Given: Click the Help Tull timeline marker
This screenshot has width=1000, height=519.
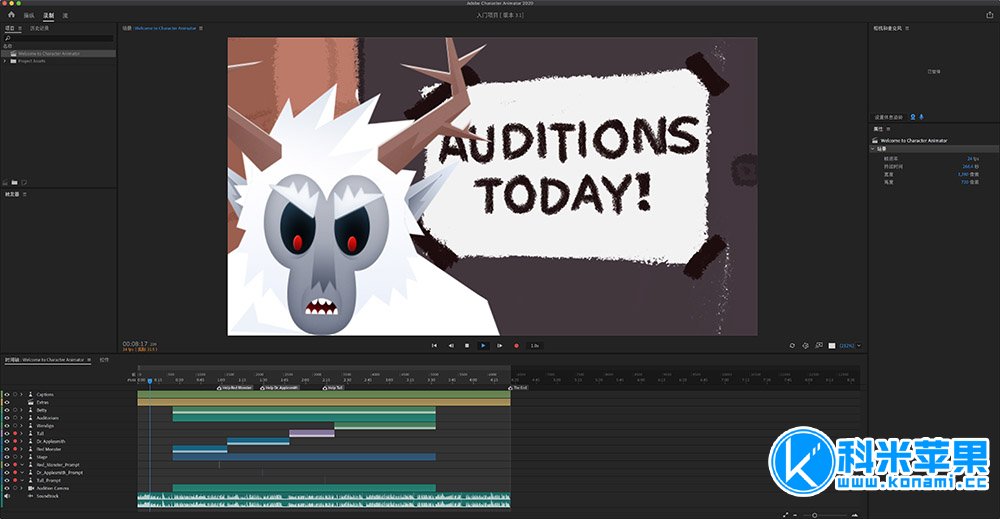Looking at the screenshot, I should [x=333, y=388].
